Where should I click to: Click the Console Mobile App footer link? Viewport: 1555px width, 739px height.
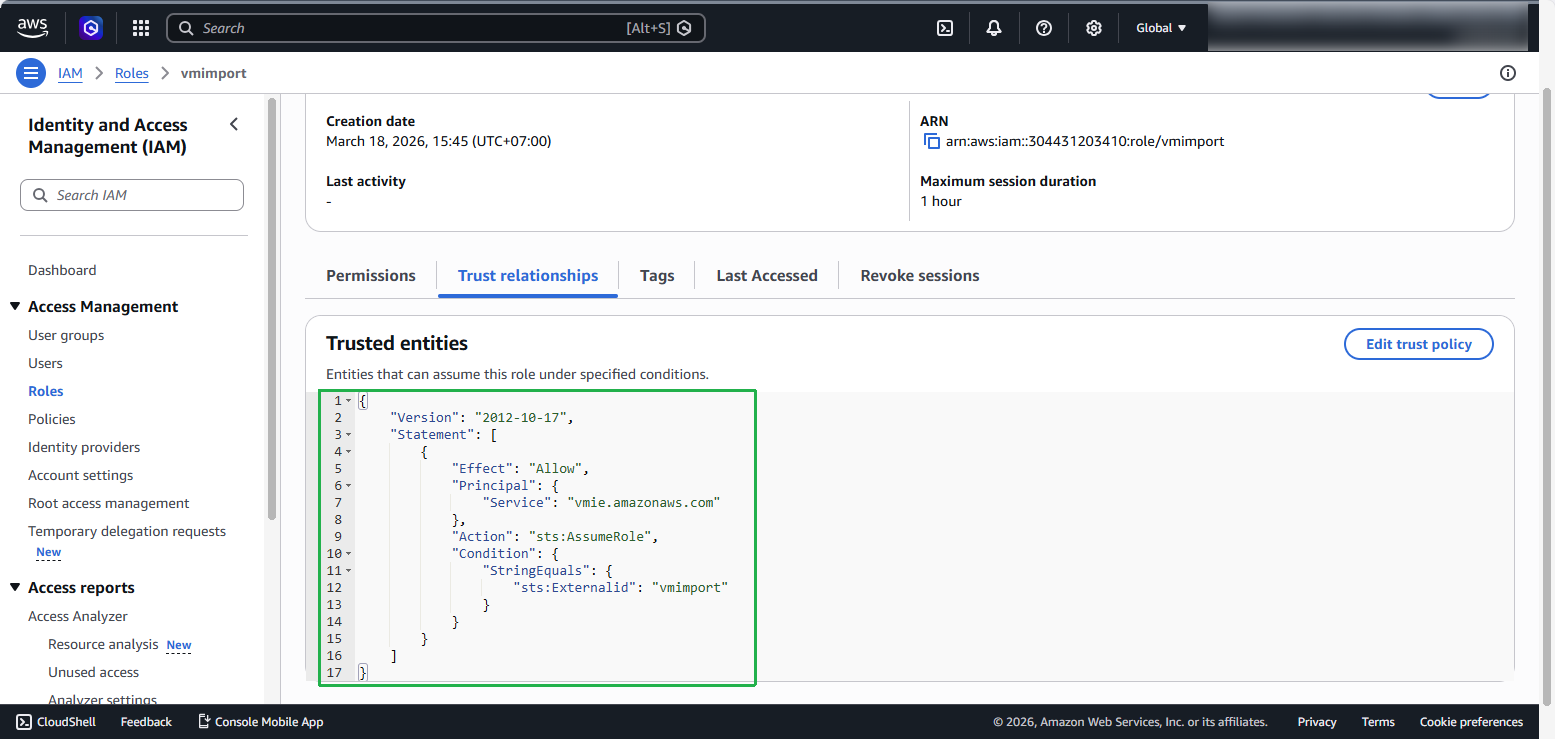260,722
